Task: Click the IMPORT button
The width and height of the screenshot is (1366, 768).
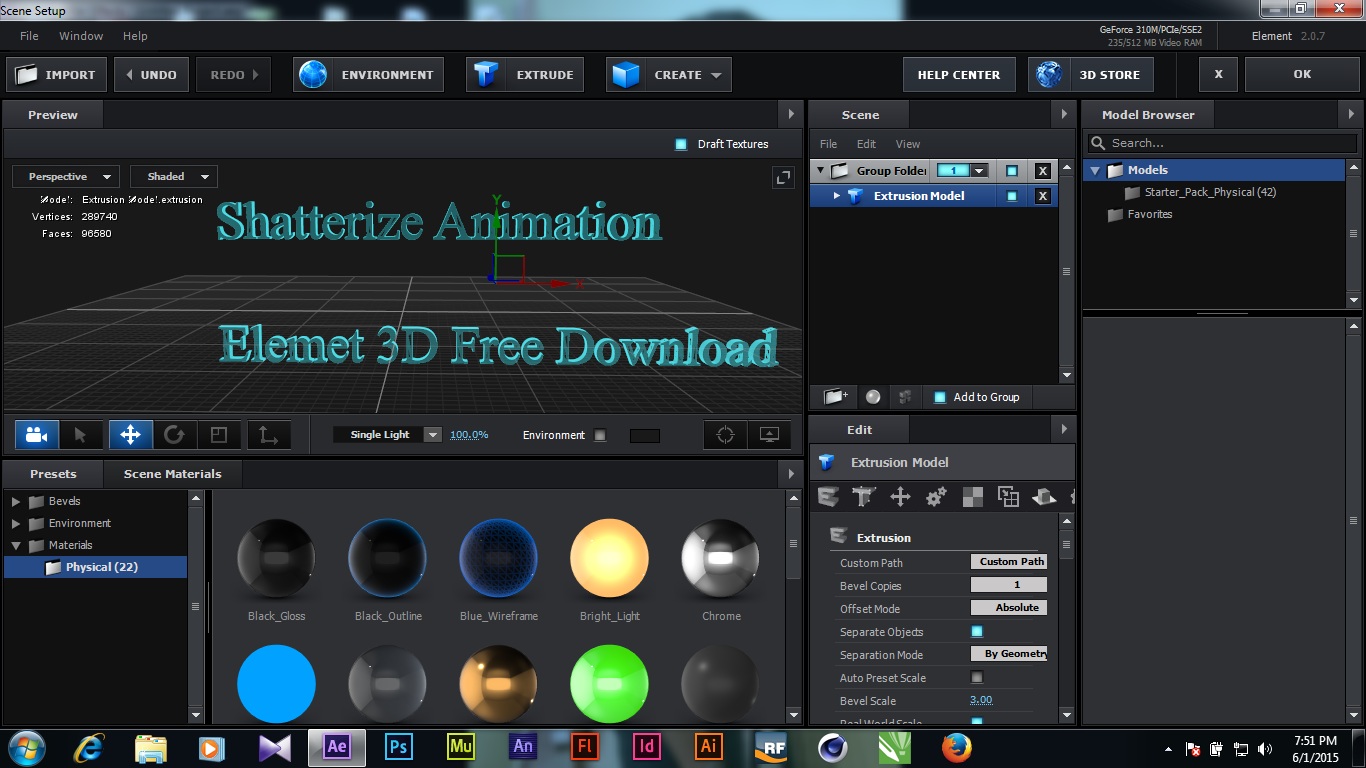Action: pyautogui.click(x=57, y=75)
